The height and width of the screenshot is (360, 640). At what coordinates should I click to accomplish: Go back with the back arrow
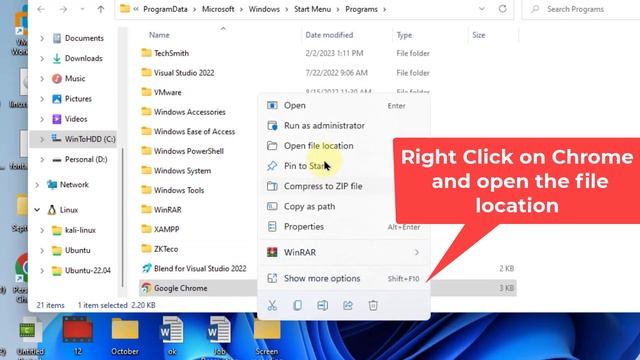pos(41,9)
